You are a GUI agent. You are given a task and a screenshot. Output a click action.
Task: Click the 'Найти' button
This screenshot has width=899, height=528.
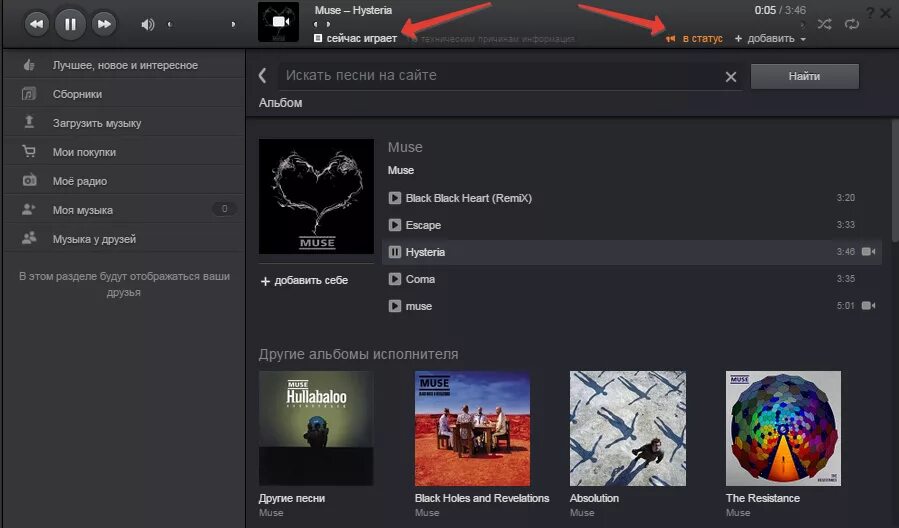point(804,76)
